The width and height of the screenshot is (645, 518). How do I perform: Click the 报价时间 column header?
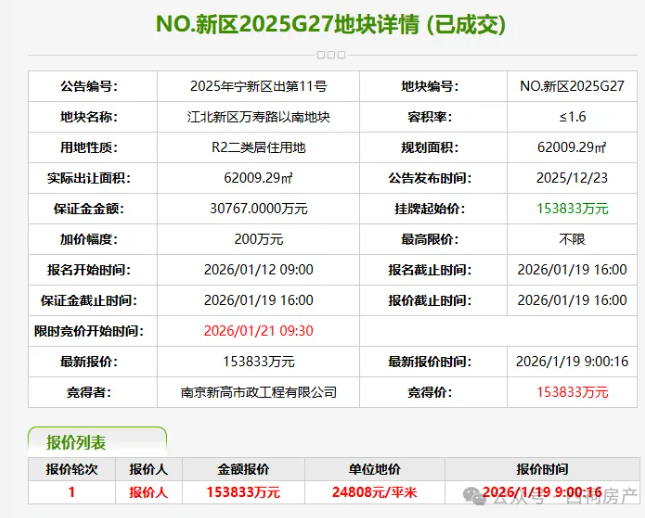click(542, 468)
